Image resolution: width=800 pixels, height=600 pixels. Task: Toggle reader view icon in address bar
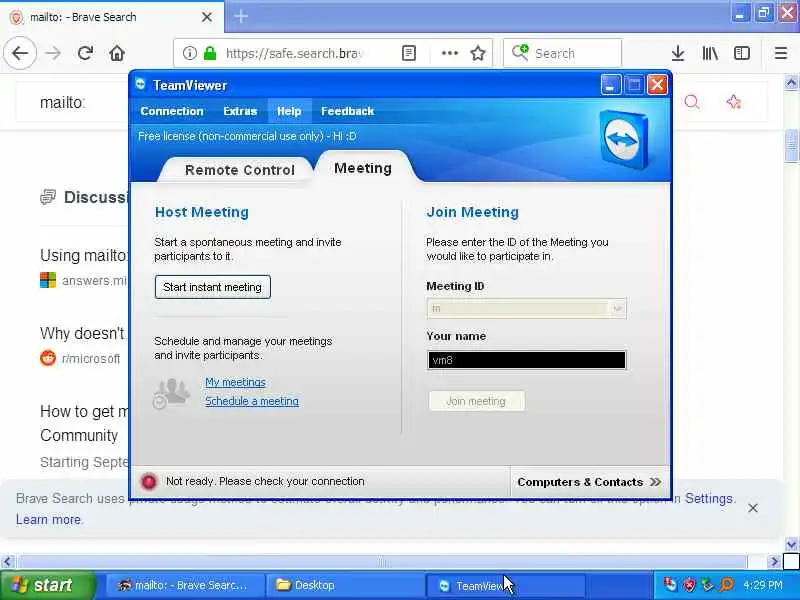pos(409,53)
